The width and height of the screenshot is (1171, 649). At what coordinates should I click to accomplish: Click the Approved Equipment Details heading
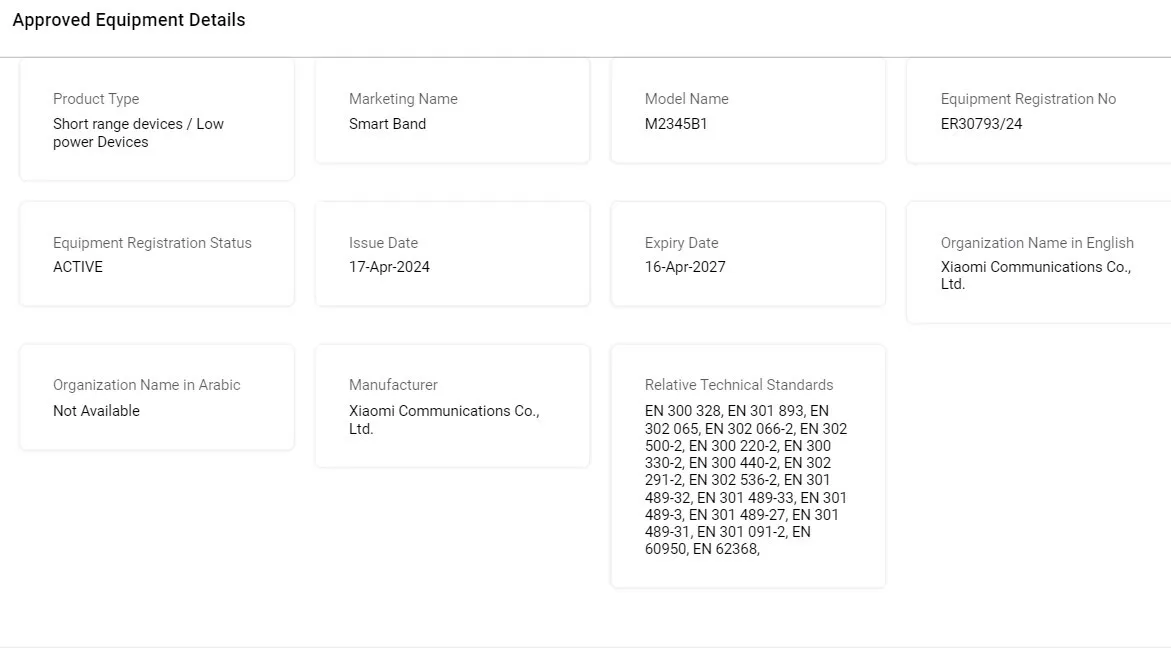click(x=129, y=20)
